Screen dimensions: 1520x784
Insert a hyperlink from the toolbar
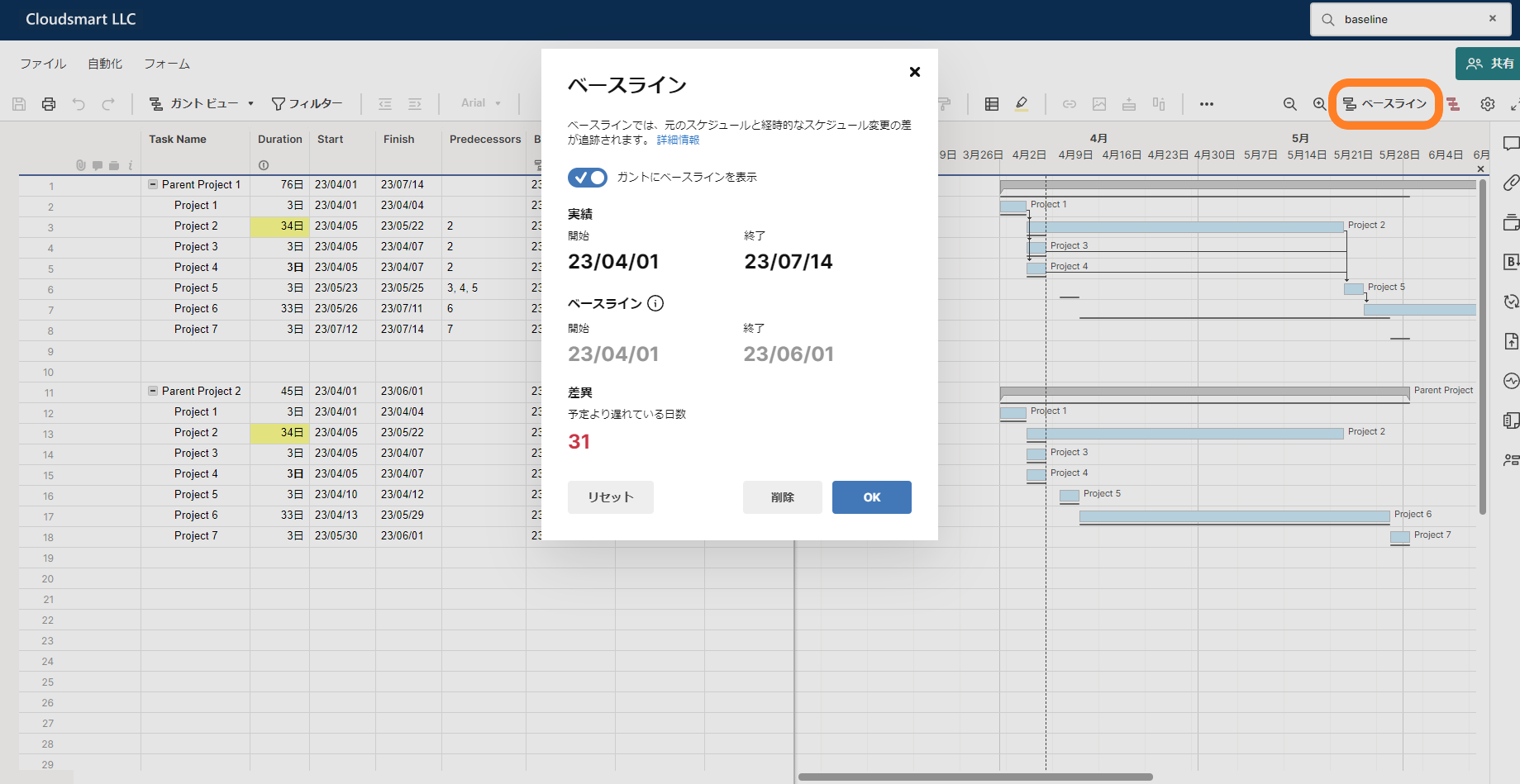[x=1070, y=104]
